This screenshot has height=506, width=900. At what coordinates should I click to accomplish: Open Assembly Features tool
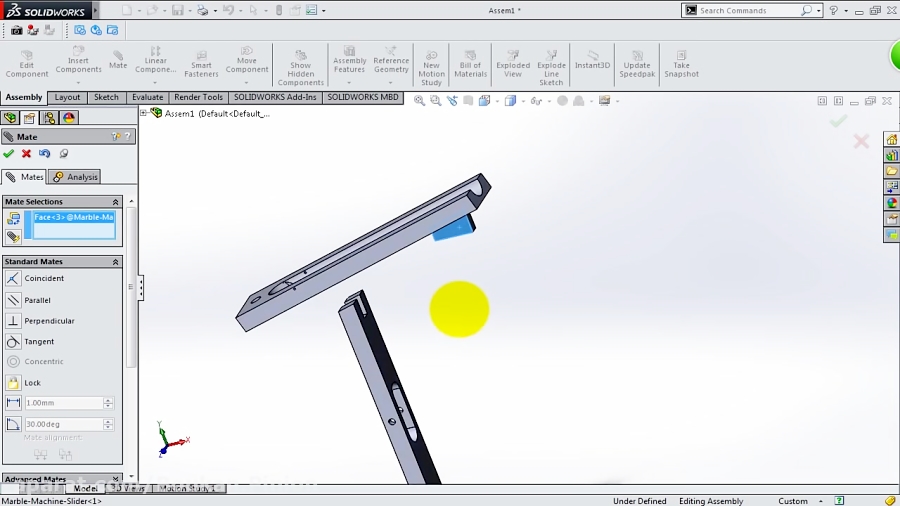[349, 60]
